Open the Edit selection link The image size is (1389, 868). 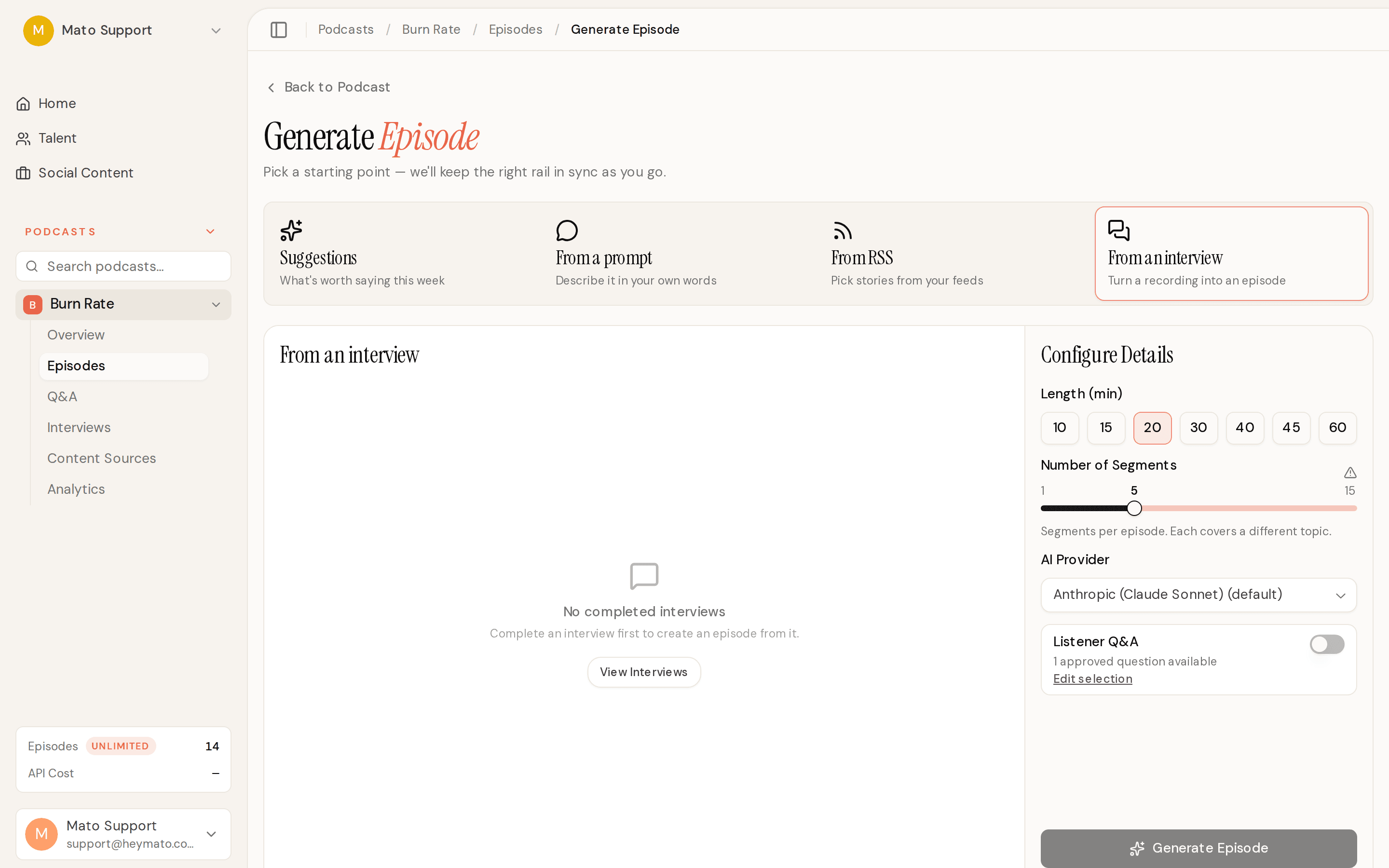point(1092,679)
